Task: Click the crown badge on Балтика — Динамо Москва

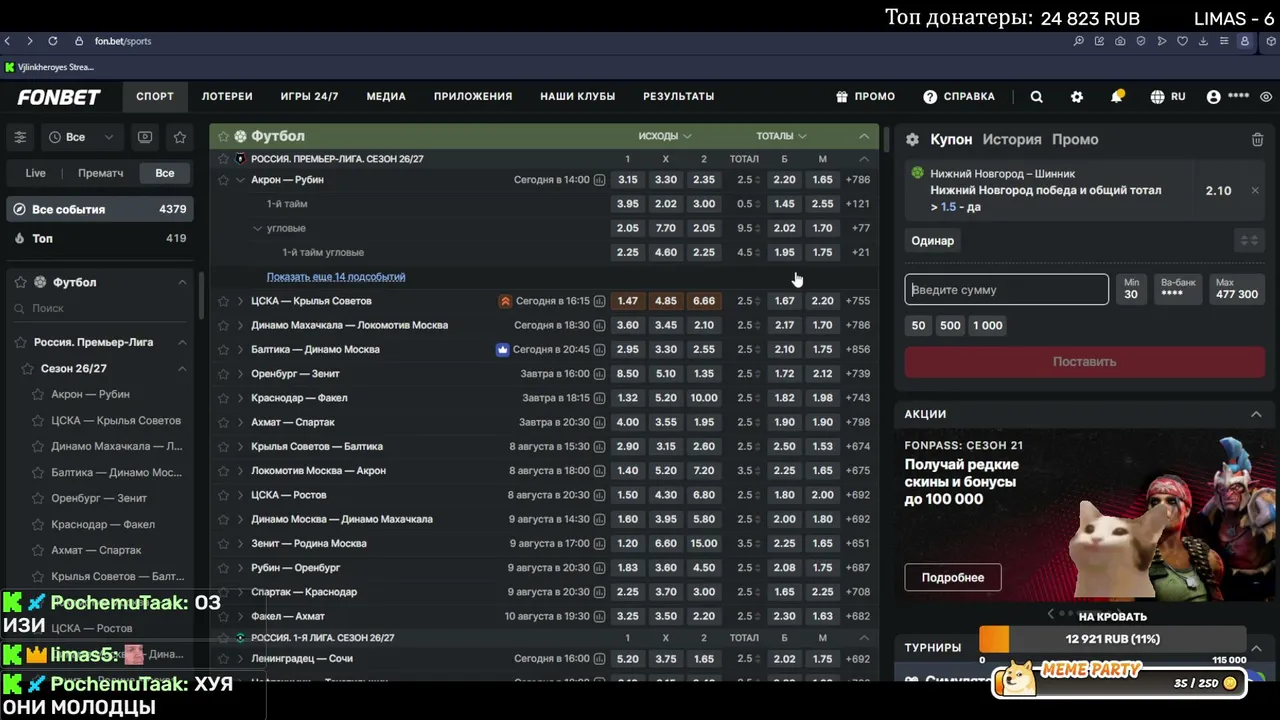Action: [x=503, y=350]
